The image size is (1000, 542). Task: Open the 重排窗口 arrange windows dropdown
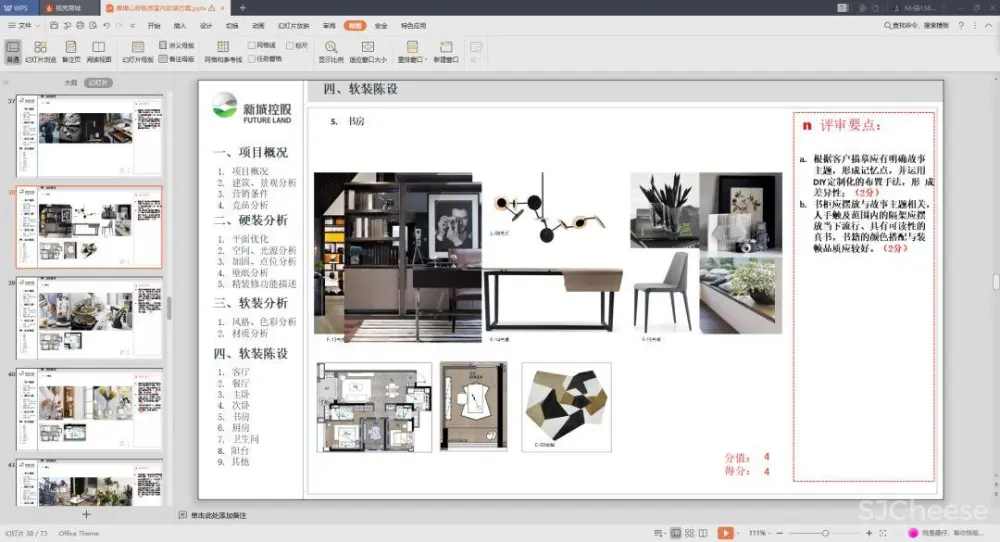(412, 52)
